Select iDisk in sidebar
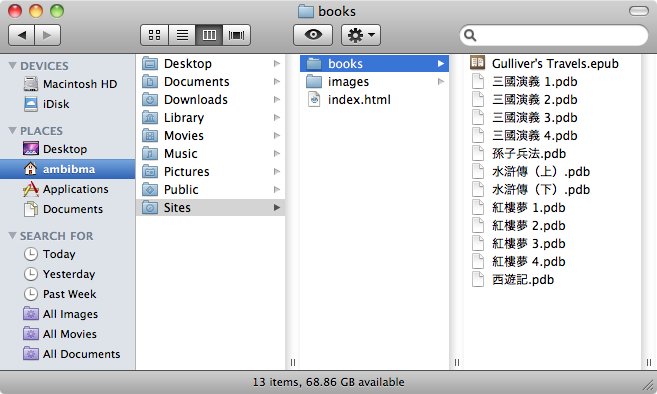The height and width of the screenshot is (394, 657). coord(67,104)
